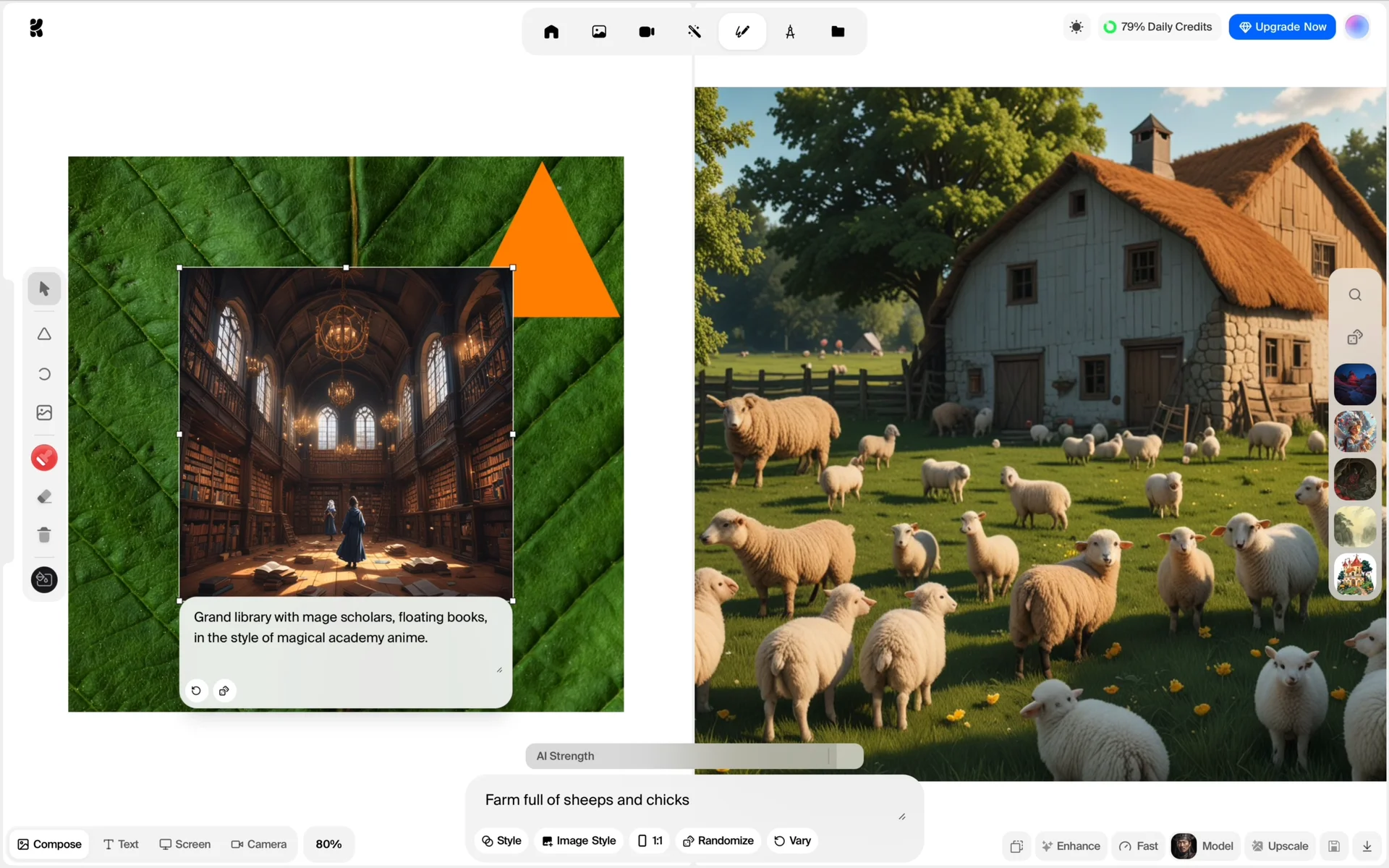The height and width of the screenshot is (868, 1389).
Task: Open the Style dropdown
Action: (x=501, y=841)
